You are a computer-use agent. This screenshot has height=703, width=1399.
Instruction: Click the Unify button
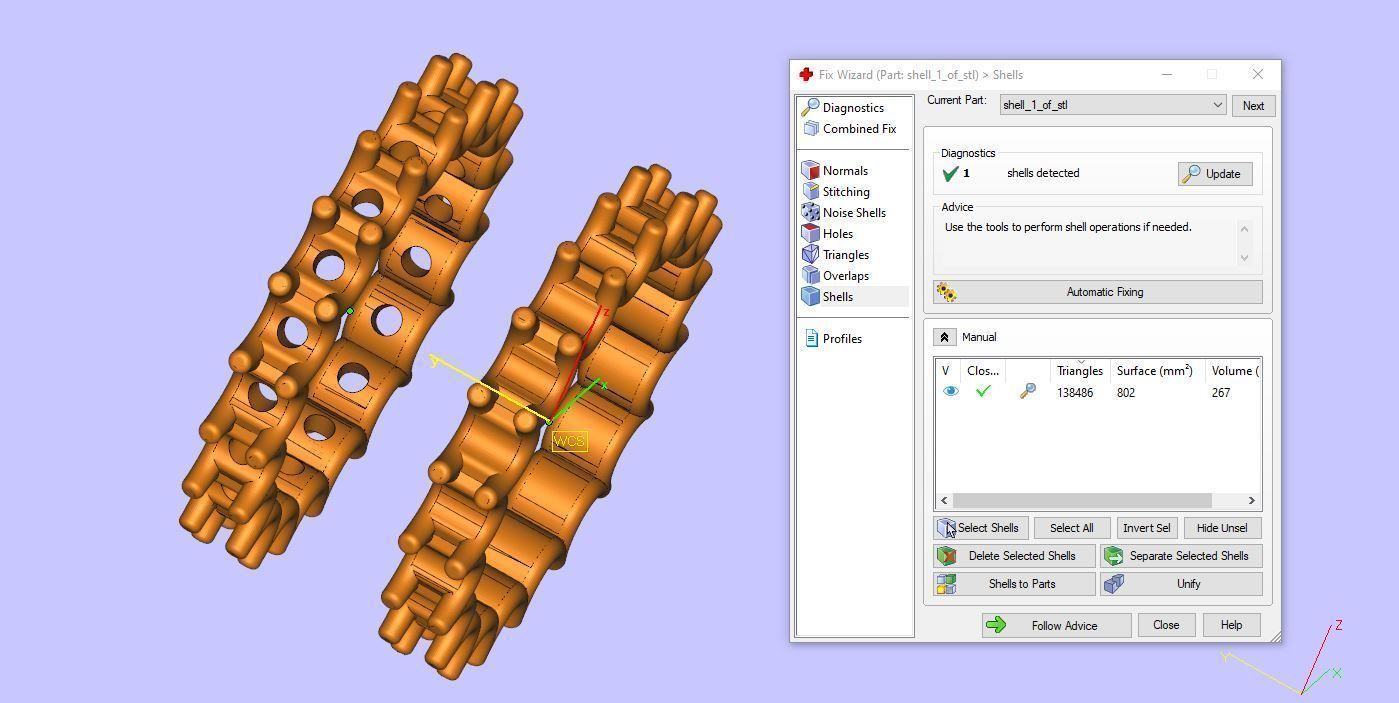click(x=1181, y=584)
